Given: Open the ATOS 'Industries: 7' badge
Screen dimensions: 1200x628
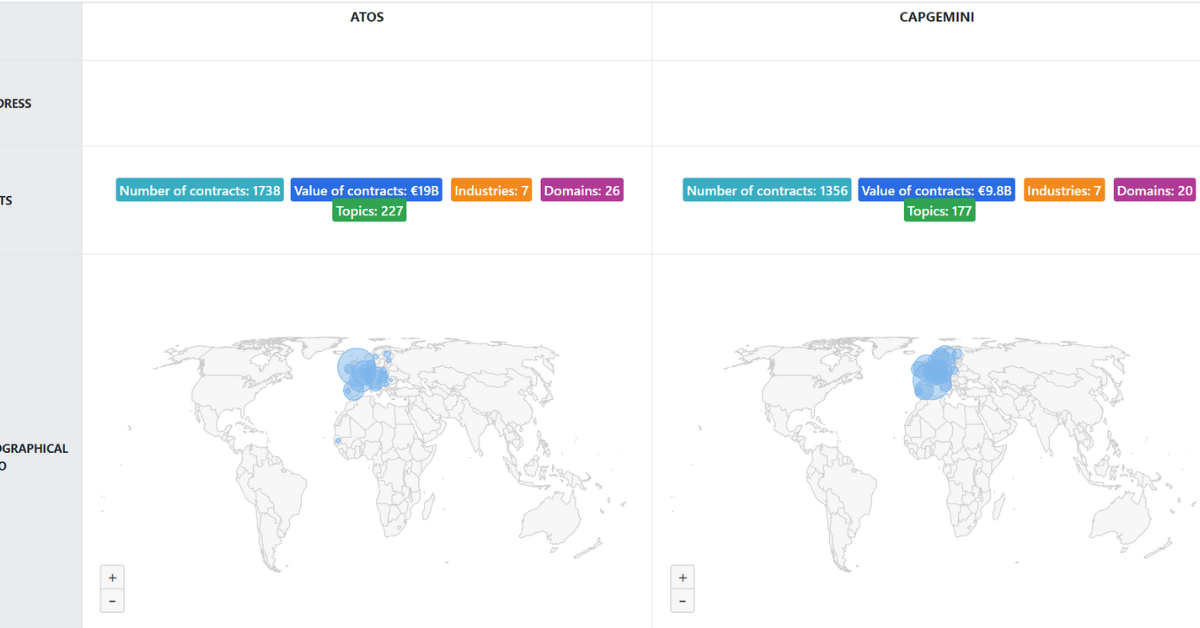Looking at the screenshot, I should coord(491,190).
